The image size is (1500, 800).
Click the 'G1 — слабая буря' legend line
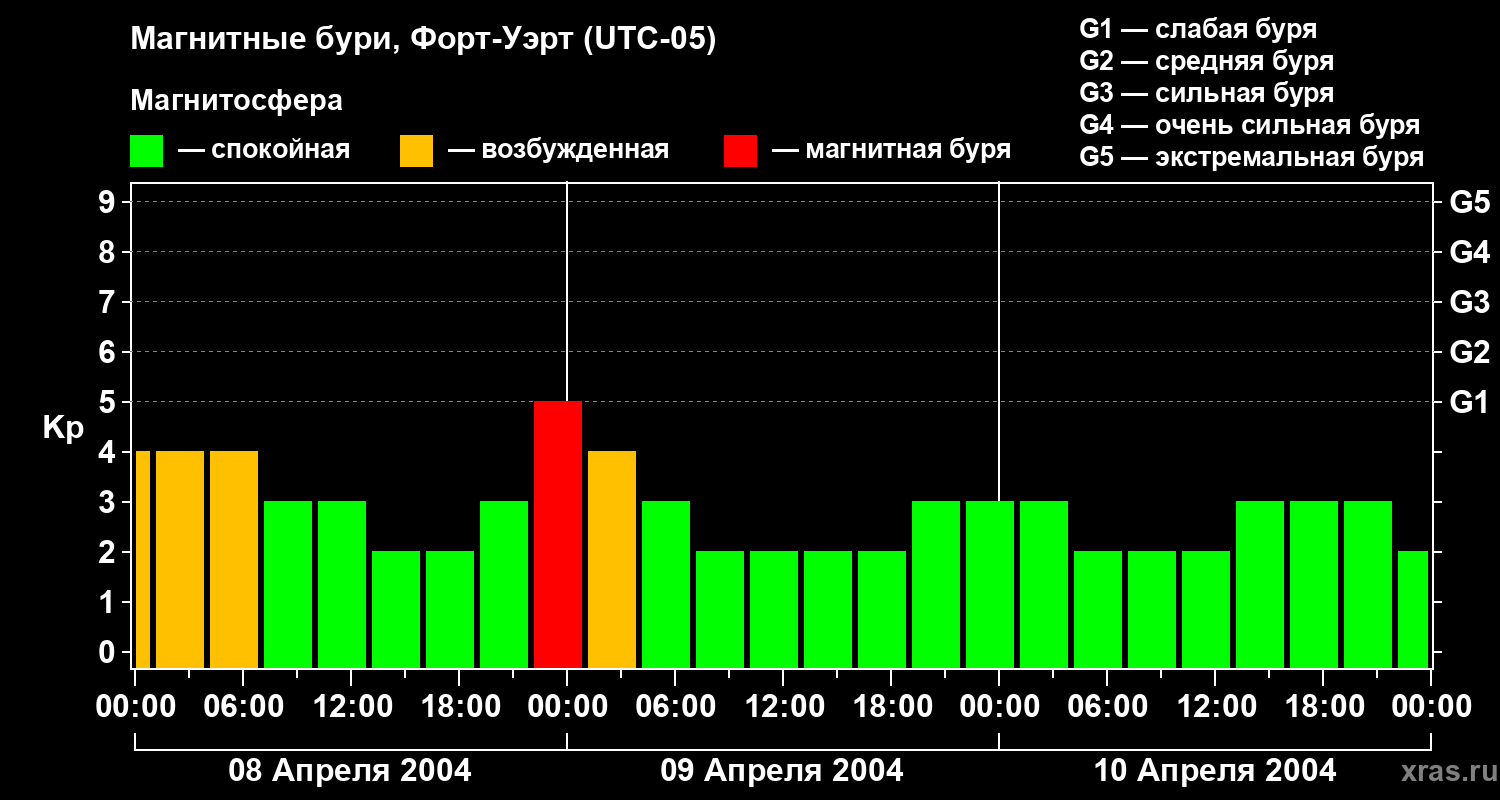pyautogui.click(x=1198, y=29)
